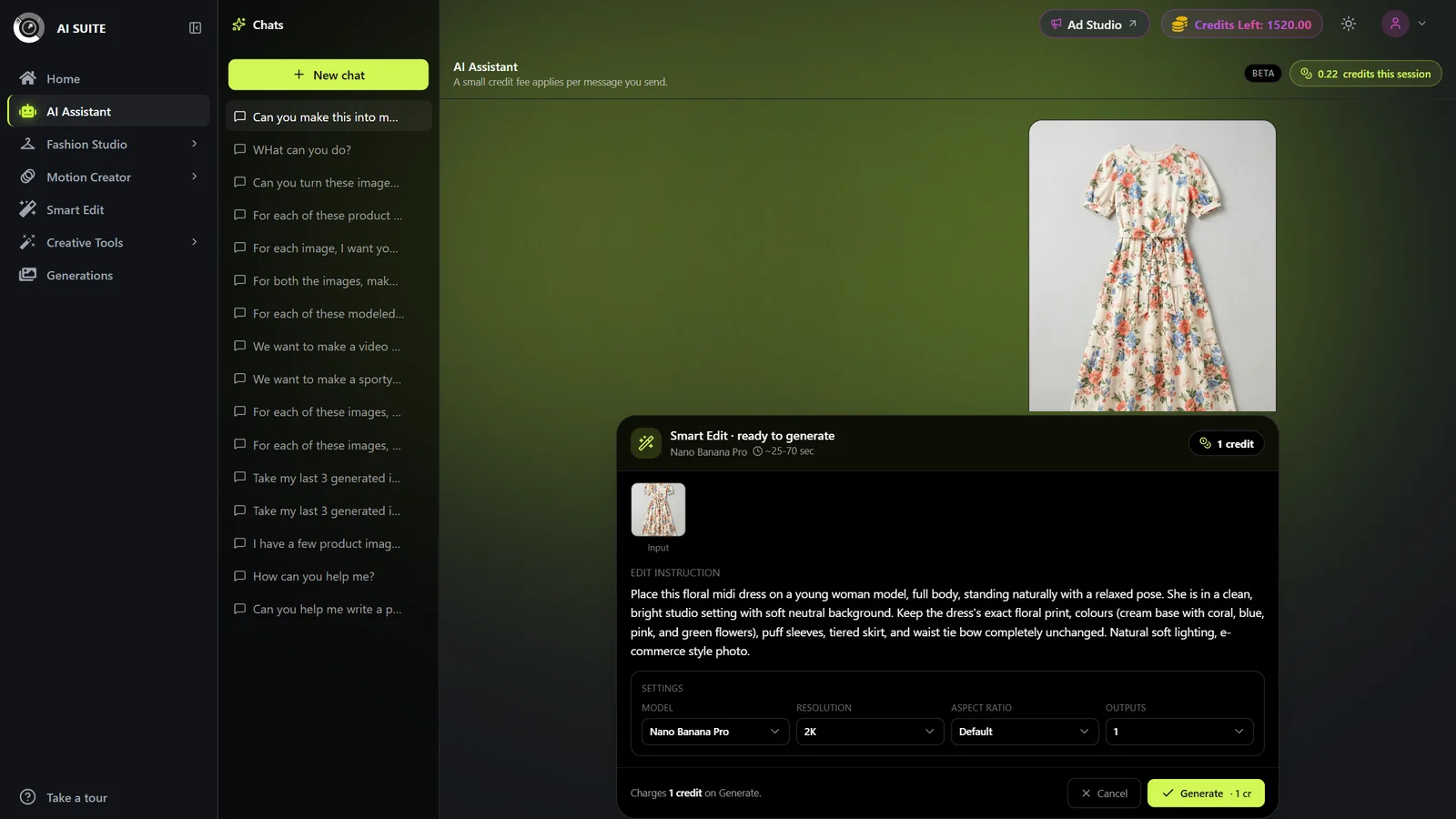Click the edit instruction text
The width and height of the screenshot is (1456, 819).
(x=947, y=622)
